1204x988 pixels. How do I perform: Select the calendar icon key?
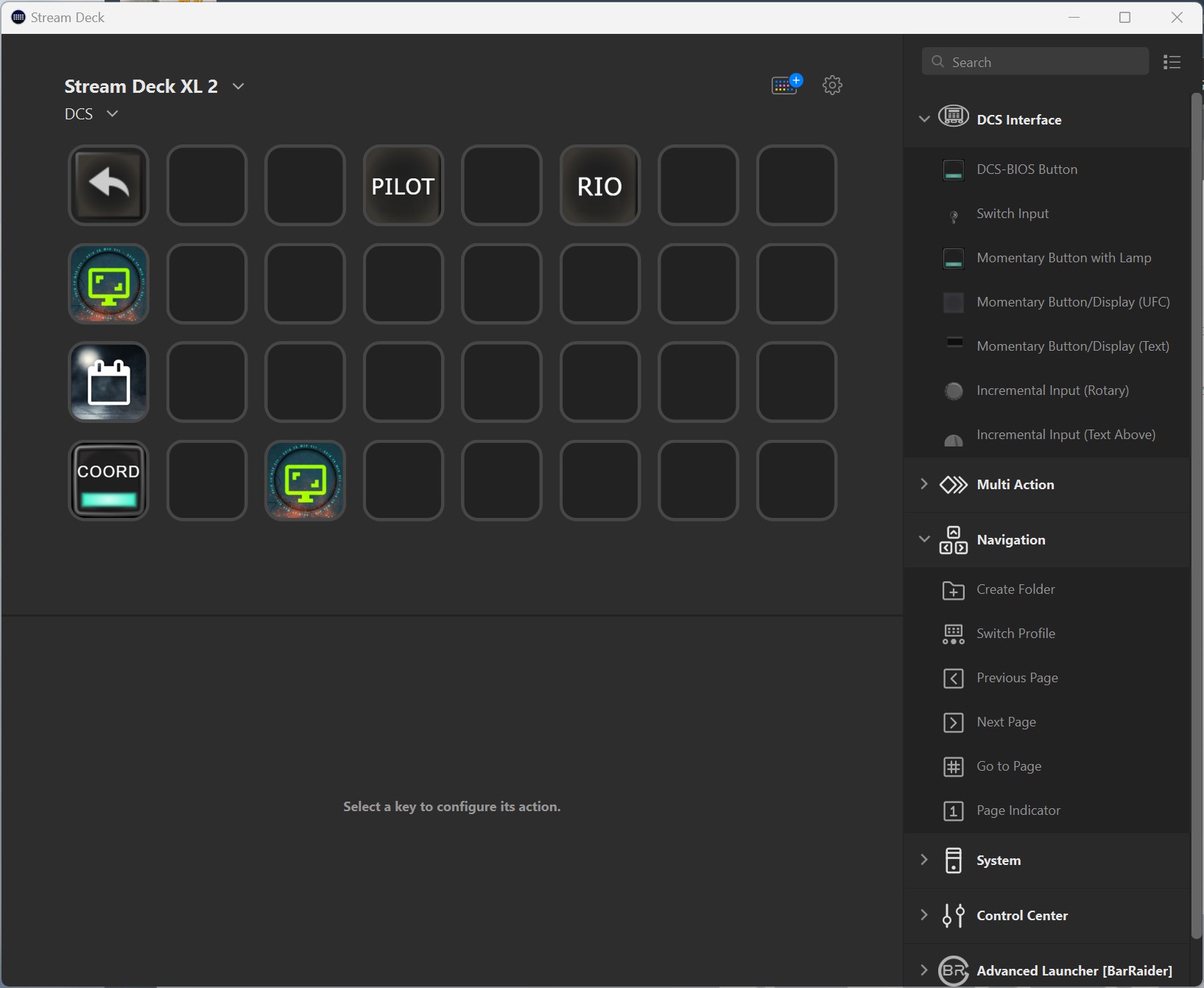pos(108,382)
